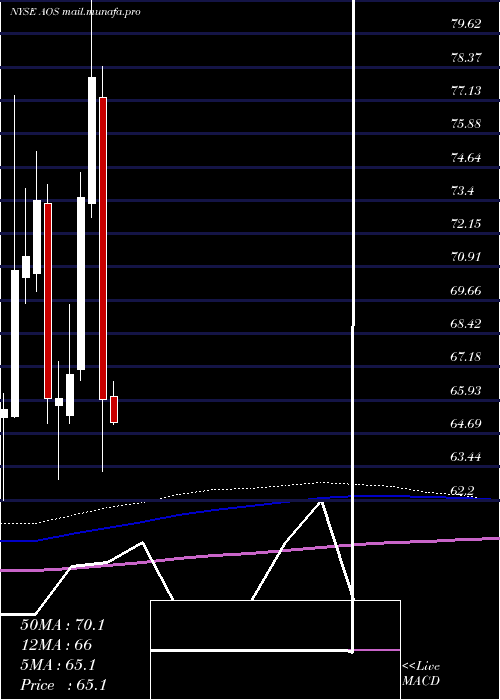Click the 78.37 price axis label
Image resolution: width=500 pixels, height=700 pixels.
click(x=466, y=57)
